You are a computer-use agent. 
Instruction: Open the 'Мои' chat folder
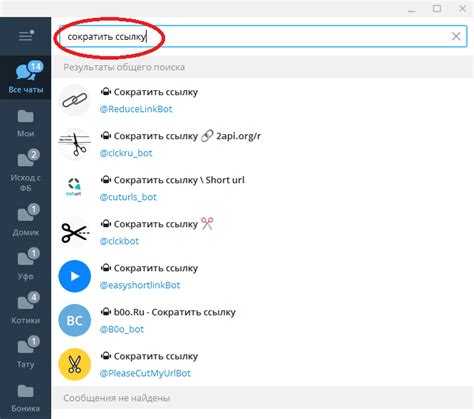pyautogui.click(x=26, y=123)
